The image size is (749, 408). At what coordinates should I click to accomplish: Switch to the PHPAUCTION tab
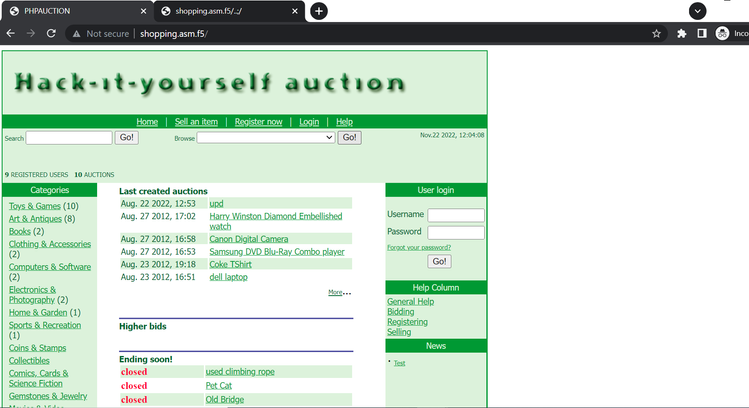point(76,11)
